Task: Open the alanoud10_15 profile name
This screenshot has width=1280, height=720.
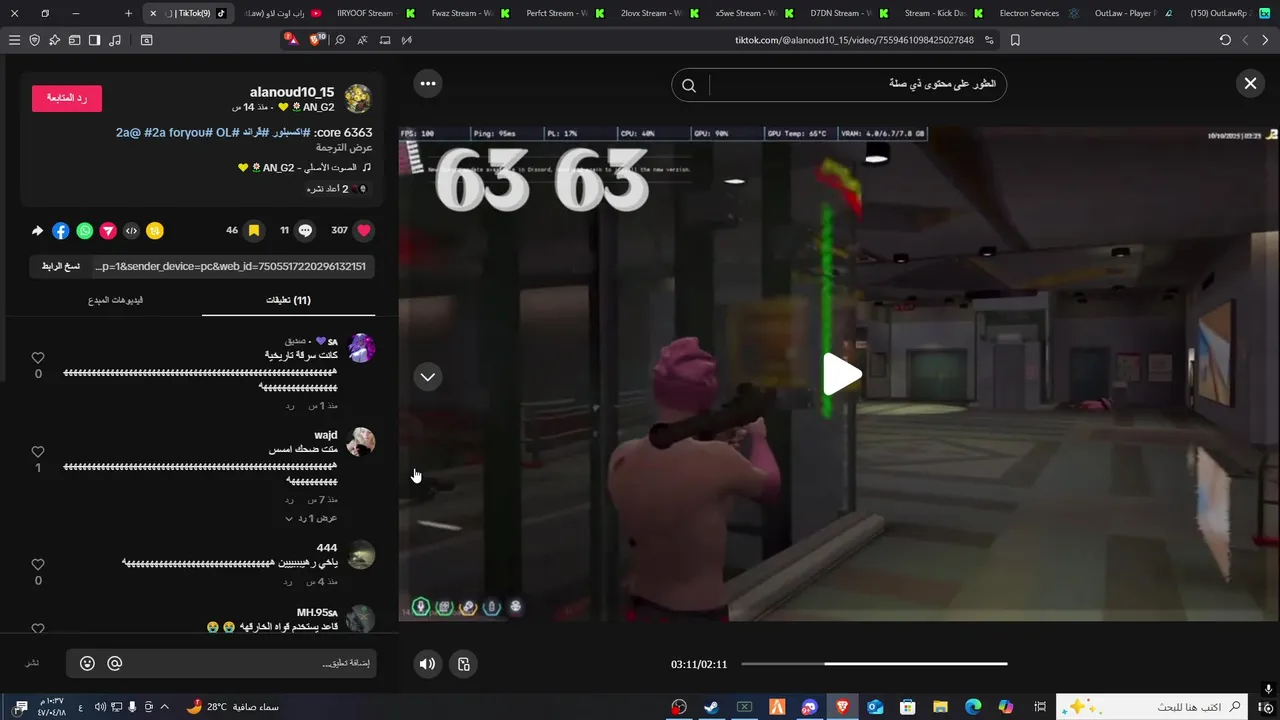Action: (x=291, y=92)
